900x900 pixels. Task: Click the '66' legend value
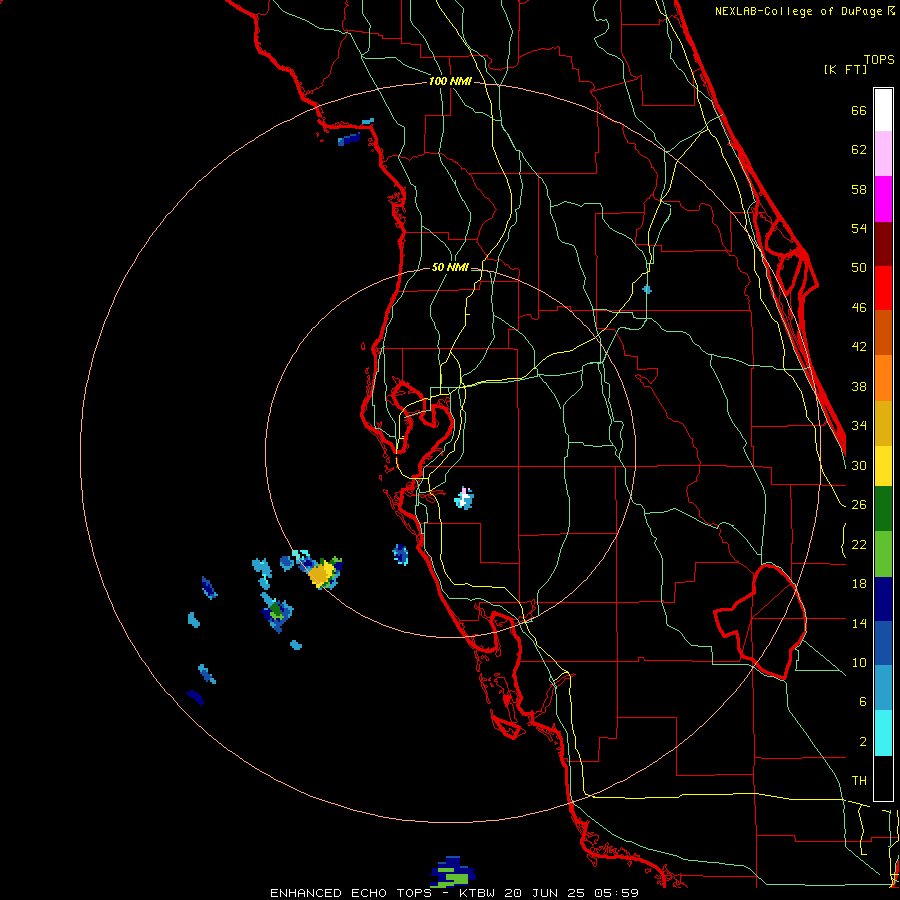(x=859, y=111)
